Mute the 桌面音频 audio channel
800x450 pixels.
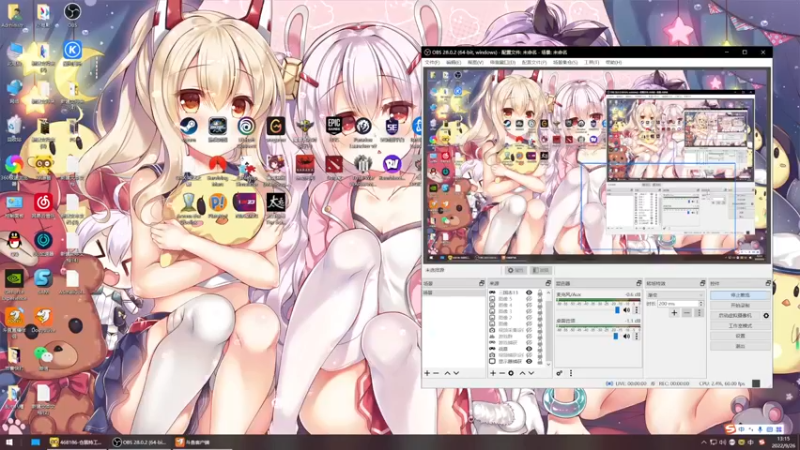coord(627,336)
